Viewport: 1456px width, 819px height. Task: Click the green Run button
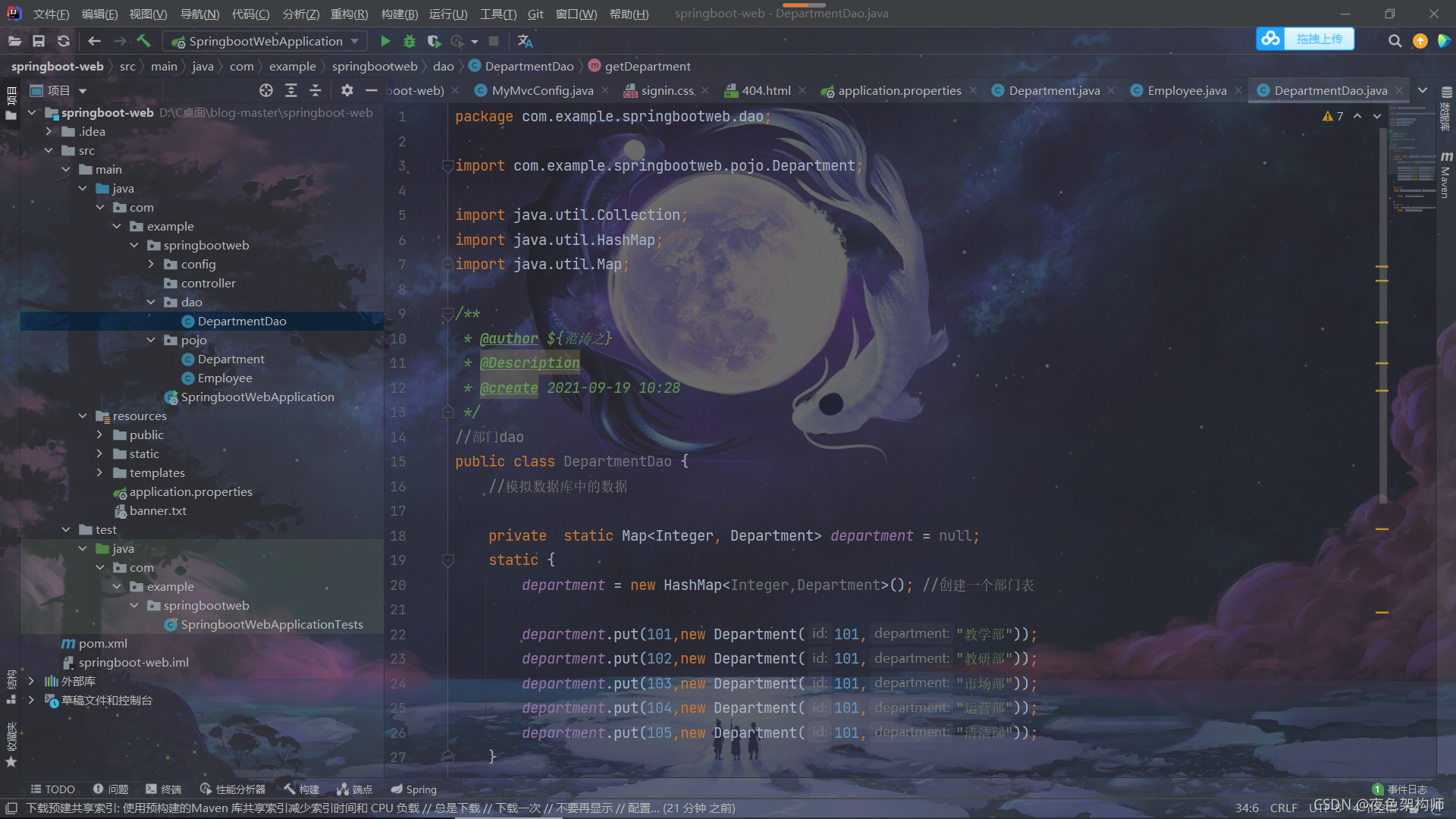385,41
